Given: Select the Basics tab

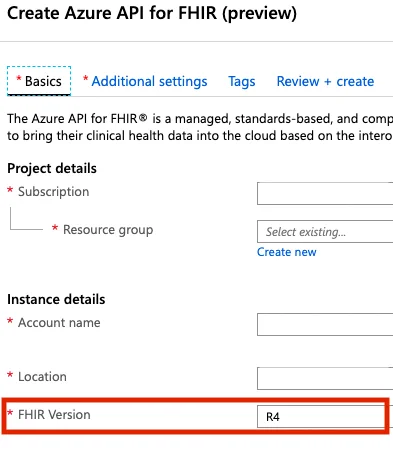Looking at the screenshot, I should tap(39, 81).
